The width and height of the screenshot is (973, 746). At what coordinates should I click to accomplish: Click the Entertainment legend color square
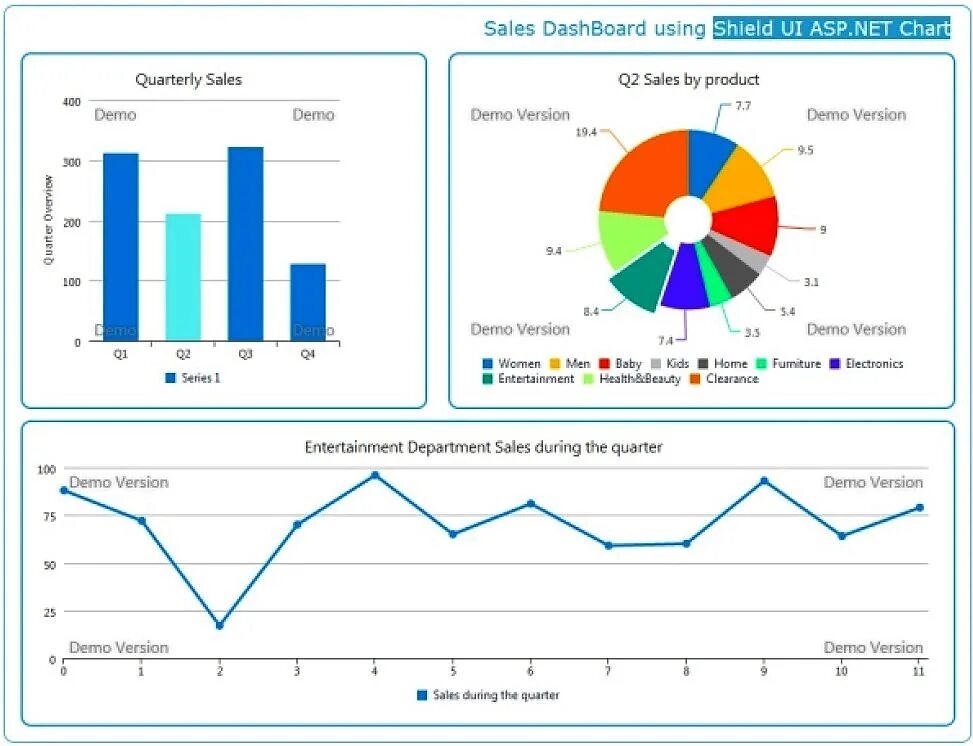pyautogui.click(x=488, y=379)
